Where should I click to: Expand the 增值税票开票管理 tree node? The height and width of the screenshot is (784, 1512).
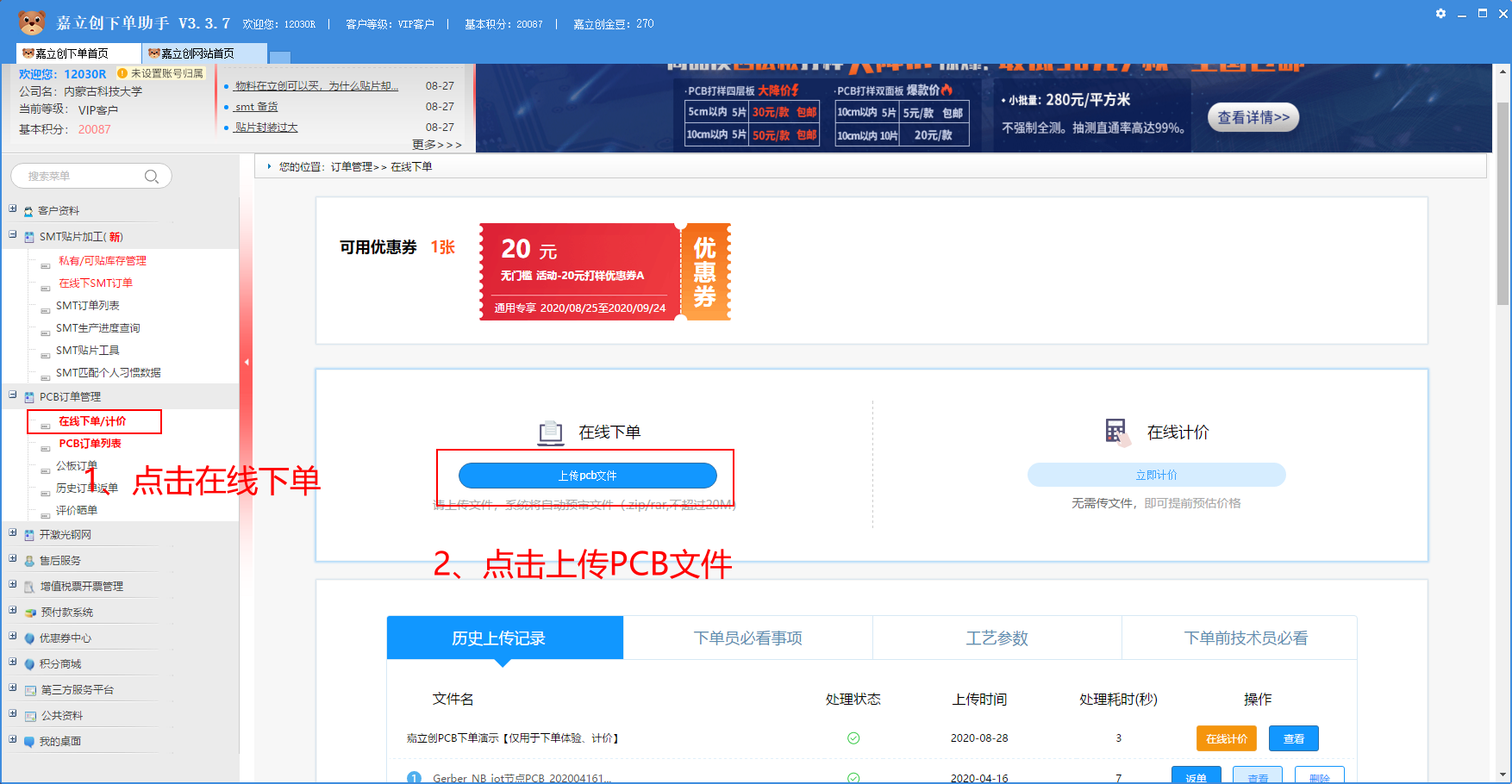point(13,584)
